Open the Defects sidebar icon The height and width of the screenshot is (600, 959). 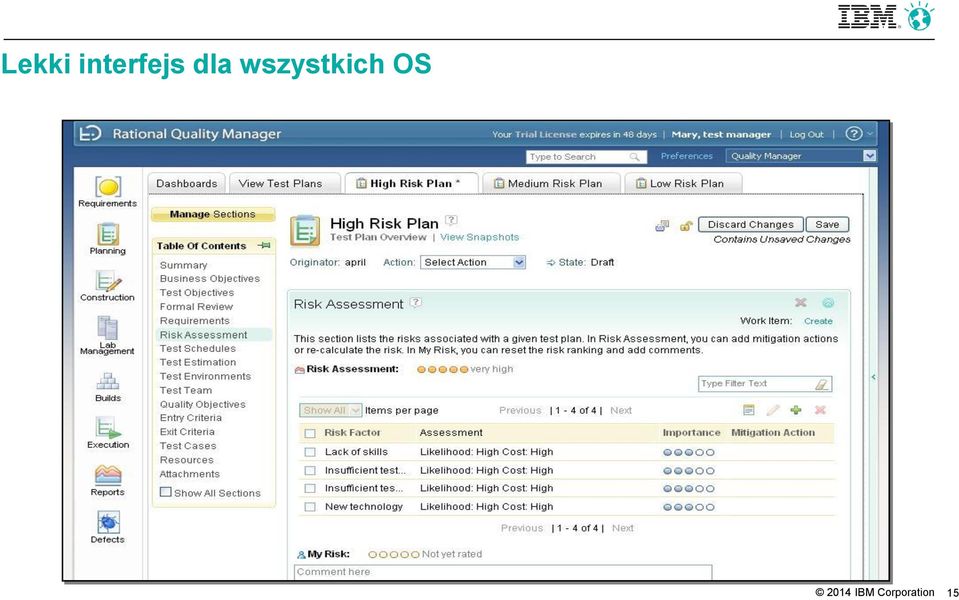point(108,522)
